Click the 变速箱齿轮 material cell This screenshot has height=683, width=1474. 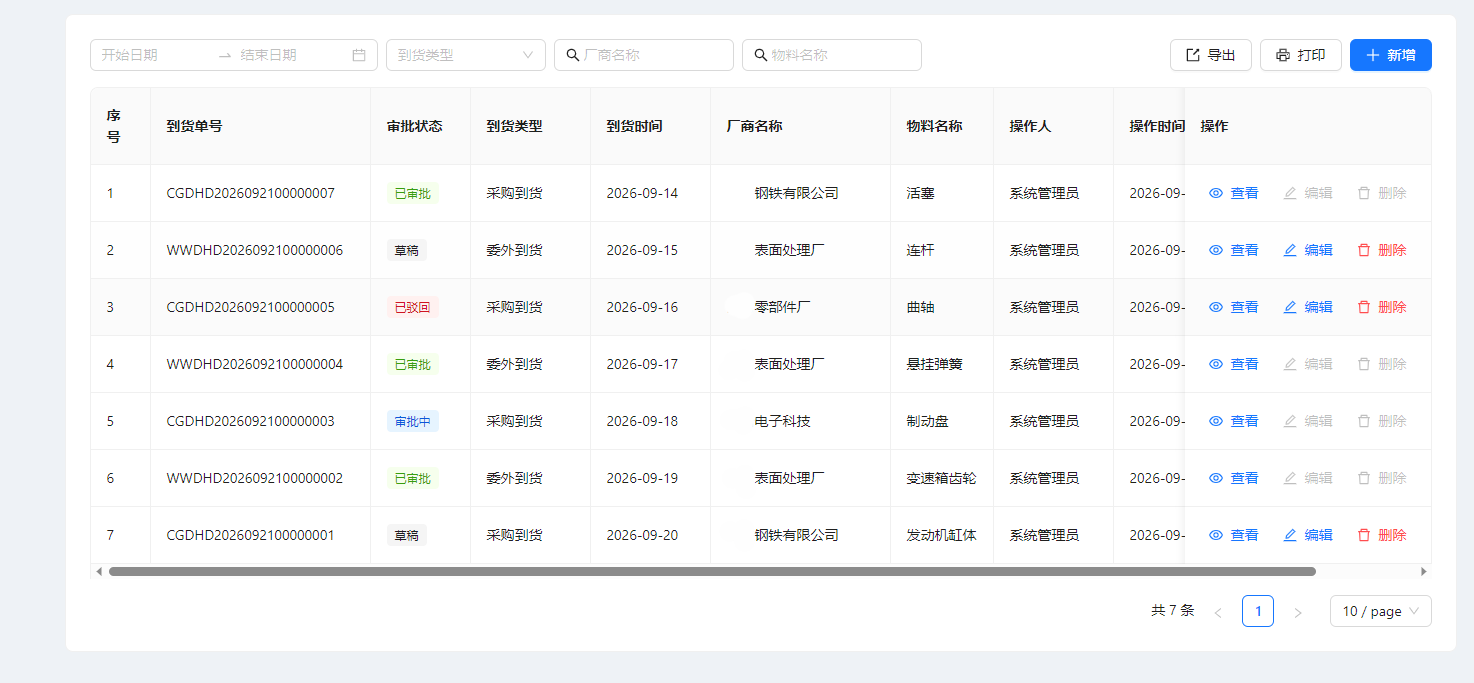pos(941,478)
